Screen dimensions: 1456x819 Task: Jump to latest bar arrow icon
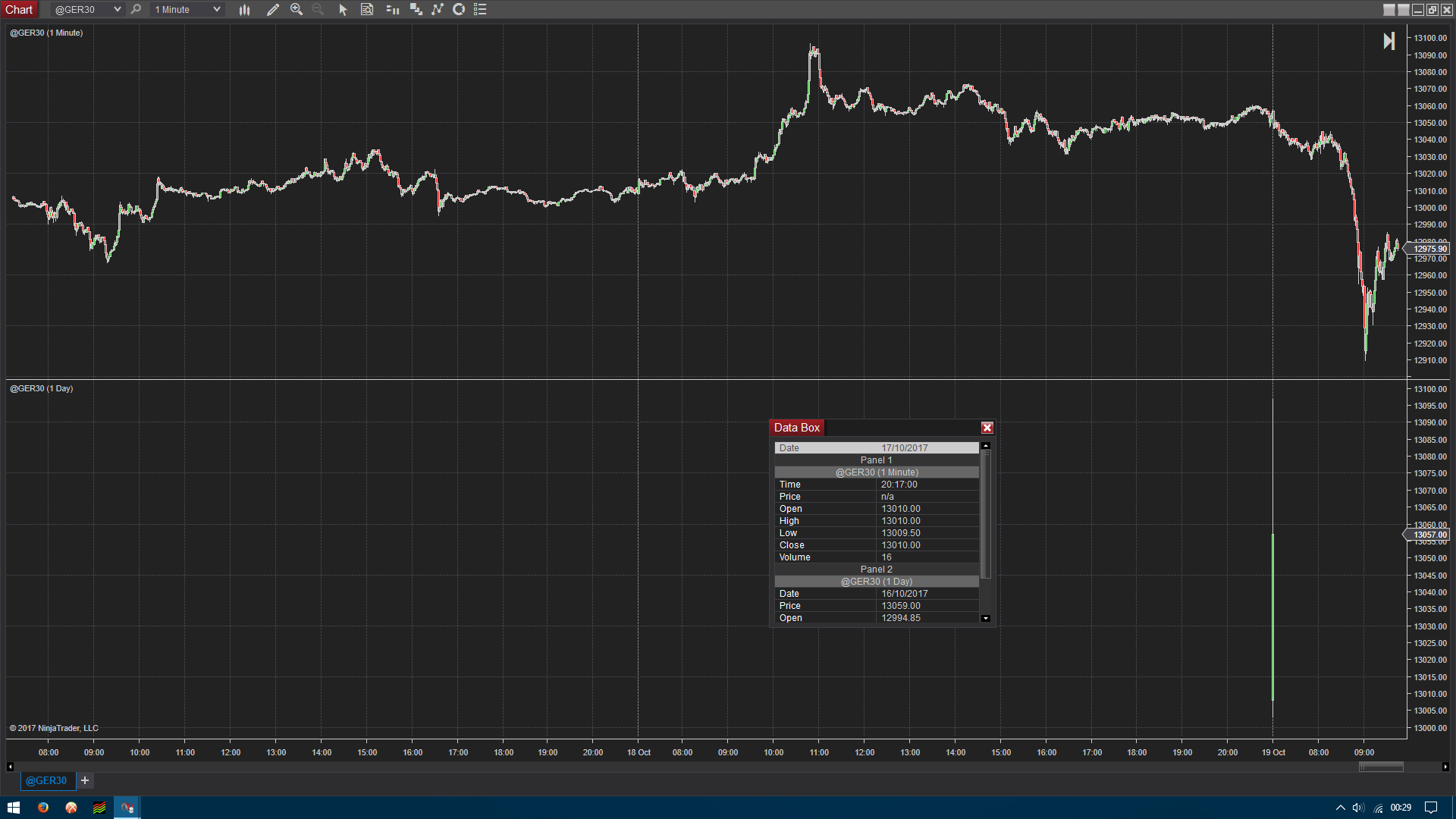click(x=1389, y=41)
